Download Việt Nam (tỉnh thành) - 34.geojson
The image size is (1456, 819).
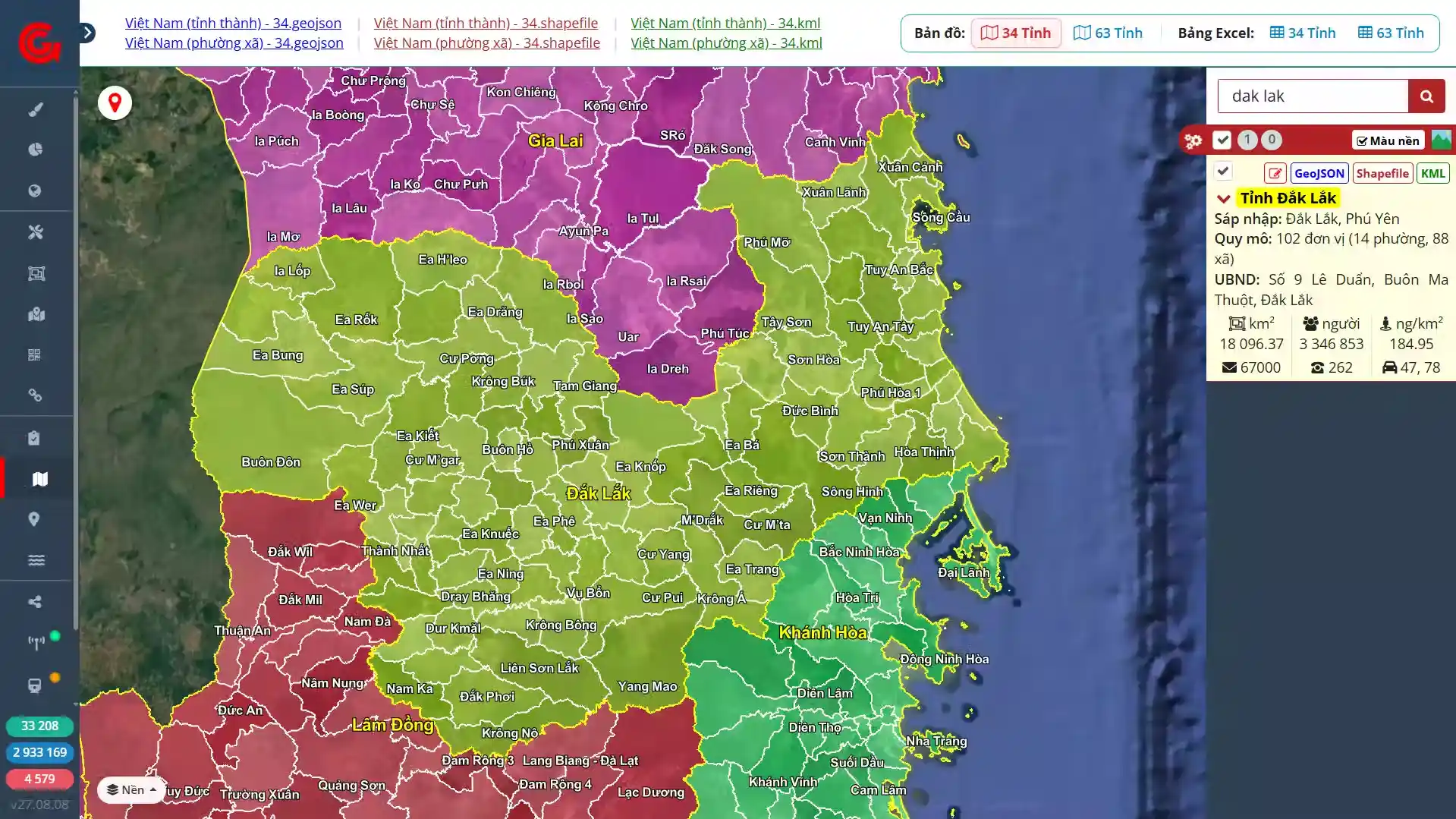(x=233, y=24)
